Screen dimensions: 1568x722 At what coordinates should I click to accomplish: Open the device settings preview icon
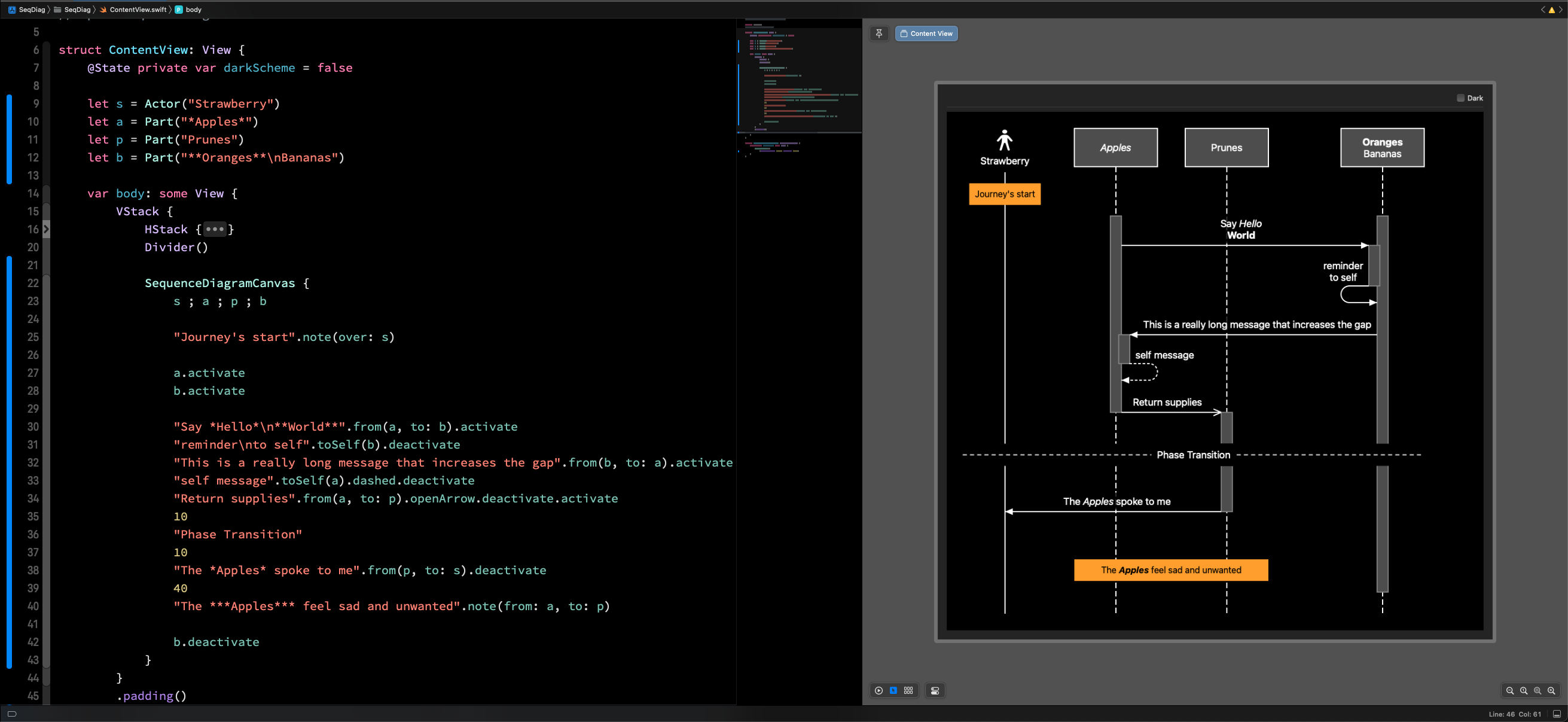(x=935, y=690)
